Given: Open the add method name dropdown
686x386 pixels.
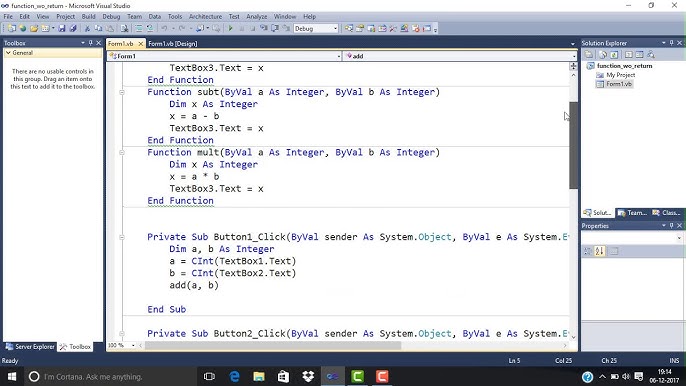Looking at the screenshot, I should (459, 56).
